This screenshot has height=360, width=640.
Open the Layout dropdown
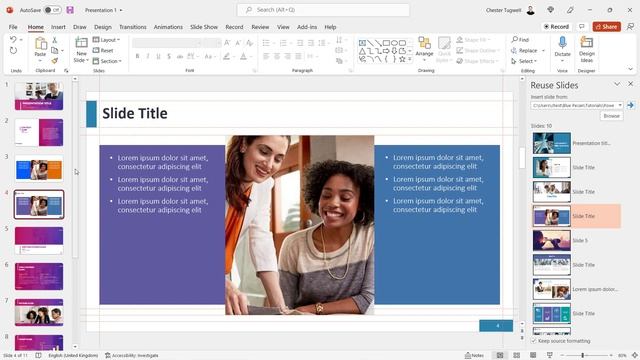point(106,40)
